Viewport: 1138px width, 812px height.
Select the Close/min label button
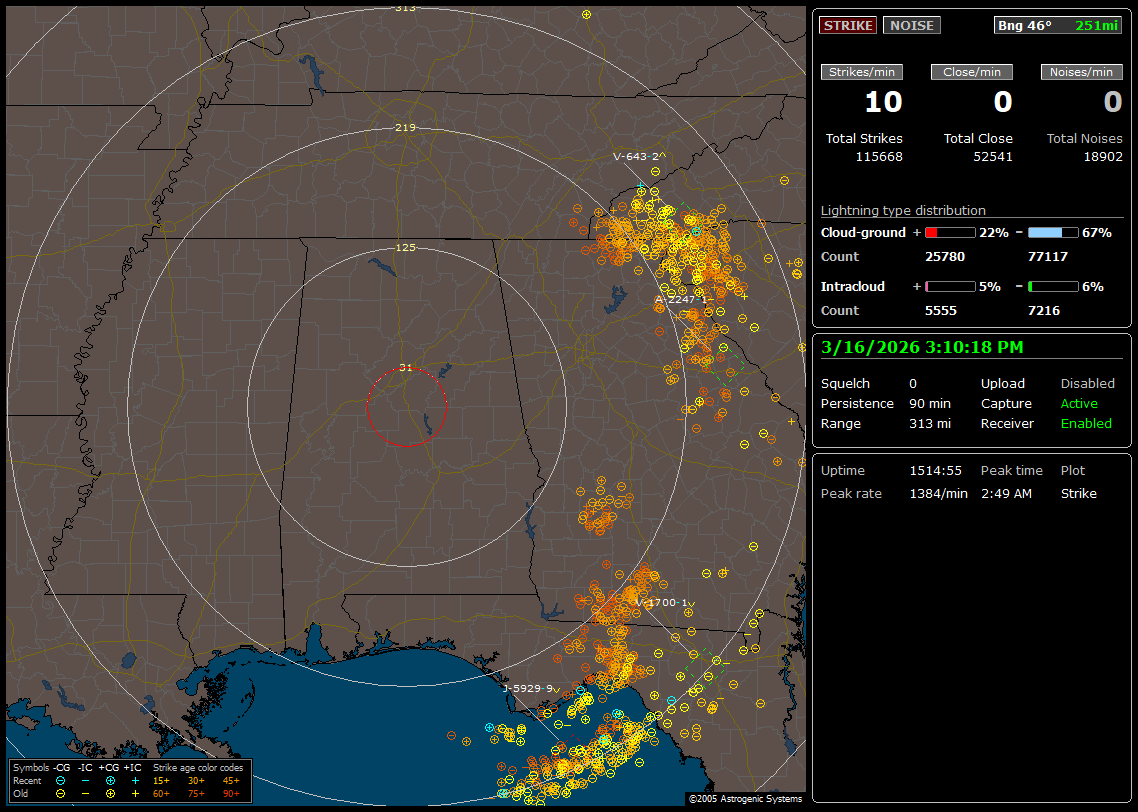point(972,72)
